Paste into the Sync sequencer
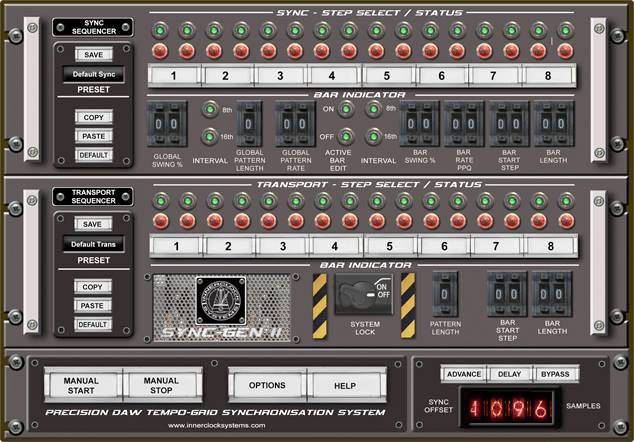634x442 pixels. coord(93,136)
